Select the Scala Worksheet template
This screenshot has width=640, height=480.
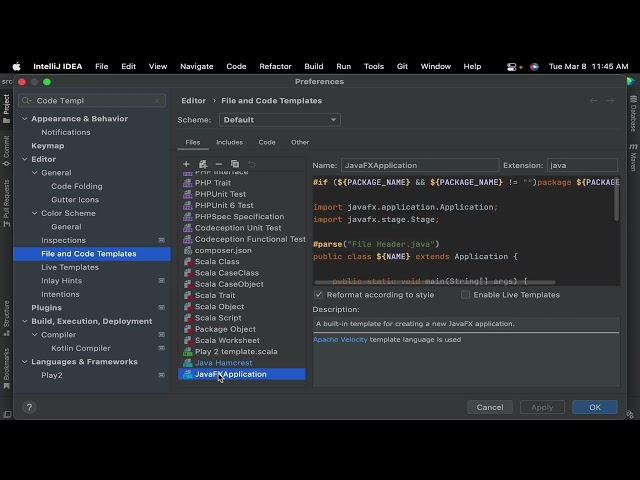coord(242,340)
